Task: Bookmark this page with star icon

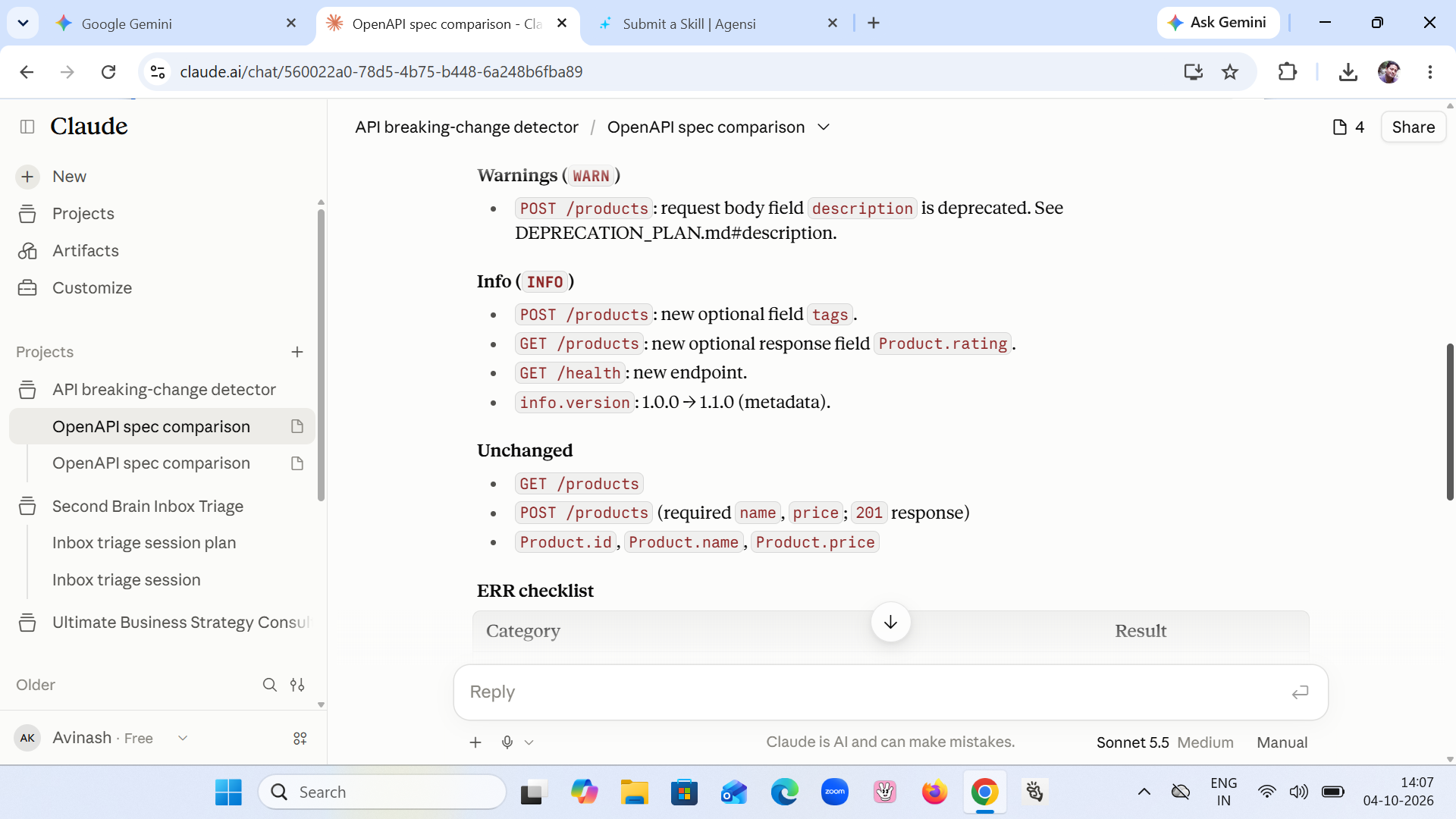Action: 1230,72
